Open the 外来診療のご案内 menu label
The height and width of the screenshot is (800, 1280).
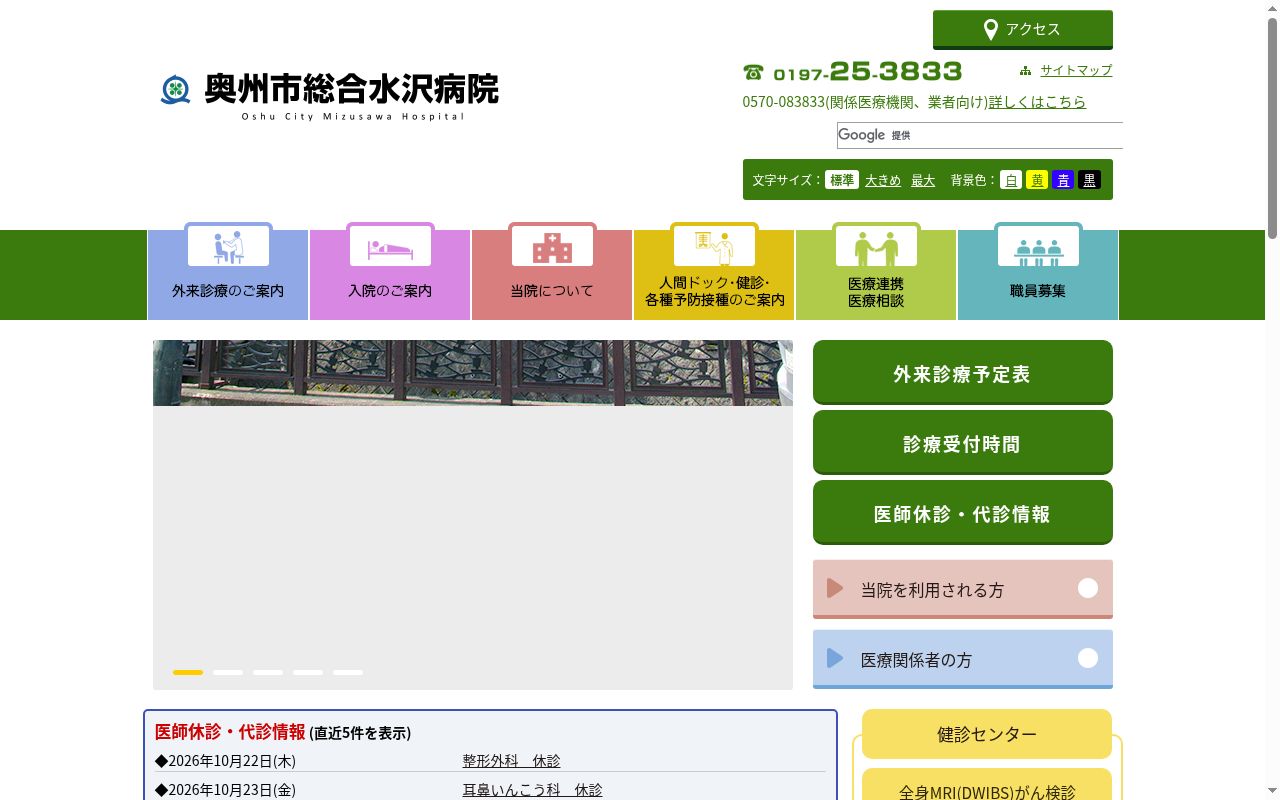click(x=228, y=291)
